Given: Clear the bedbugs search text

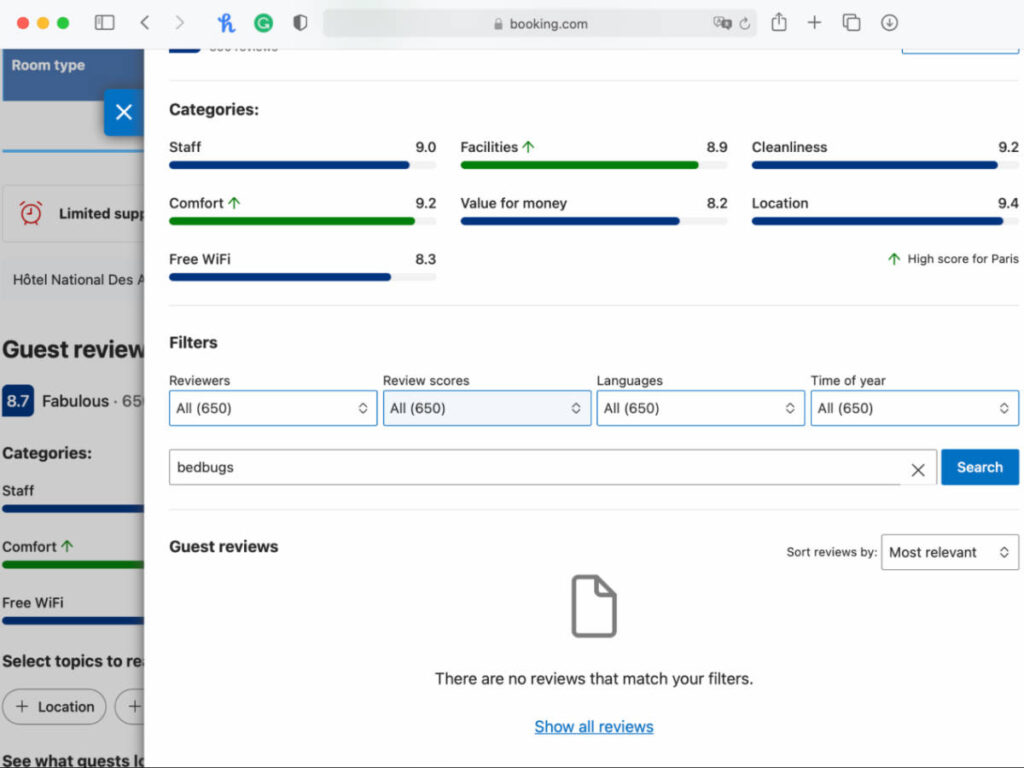Looking at the screenshot, I should (918, 470).
